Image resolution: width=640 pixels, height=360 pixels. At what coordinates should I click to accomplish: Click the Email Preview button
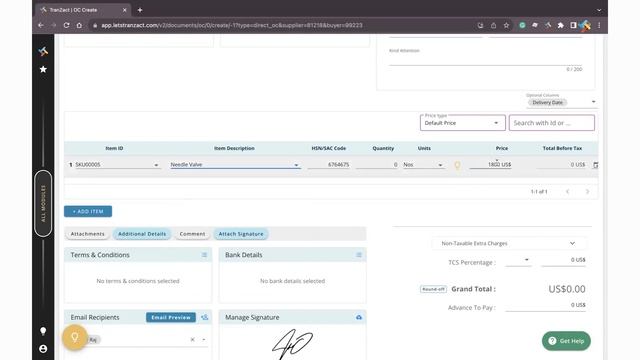click(171, 318)
